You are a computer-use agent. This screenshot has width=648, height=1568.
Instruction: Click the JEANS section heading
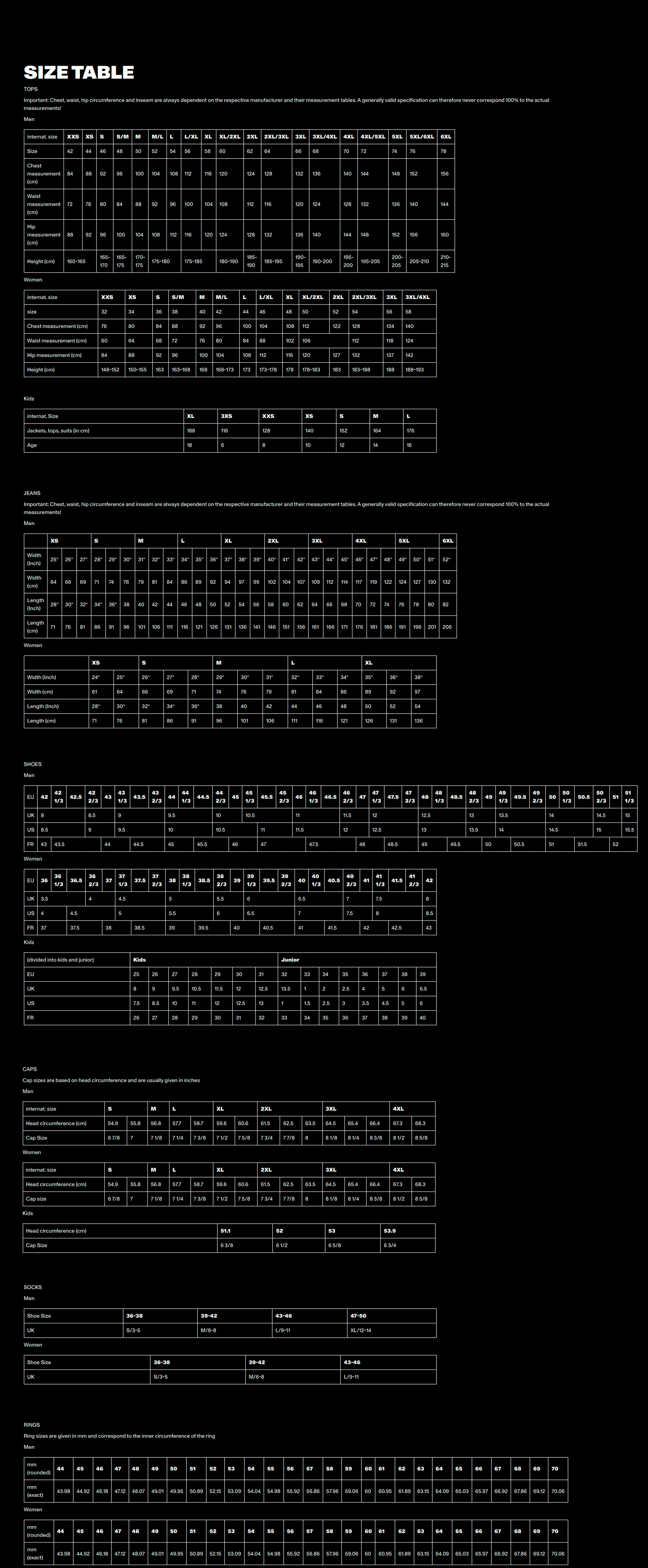tap(32, 493)
